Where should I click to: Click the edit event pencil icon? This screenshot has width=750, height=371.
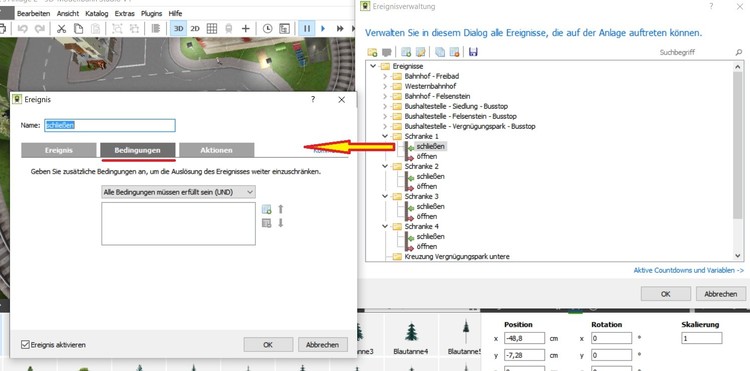click(x=420, y=52)
